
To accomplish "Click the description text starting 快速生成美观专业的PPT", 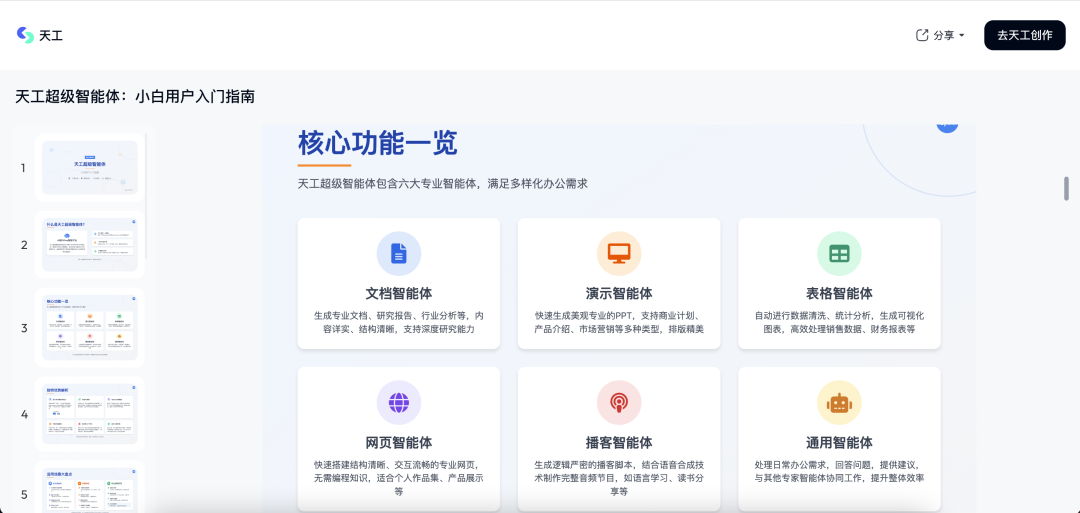I will click(x=619, y=322).
